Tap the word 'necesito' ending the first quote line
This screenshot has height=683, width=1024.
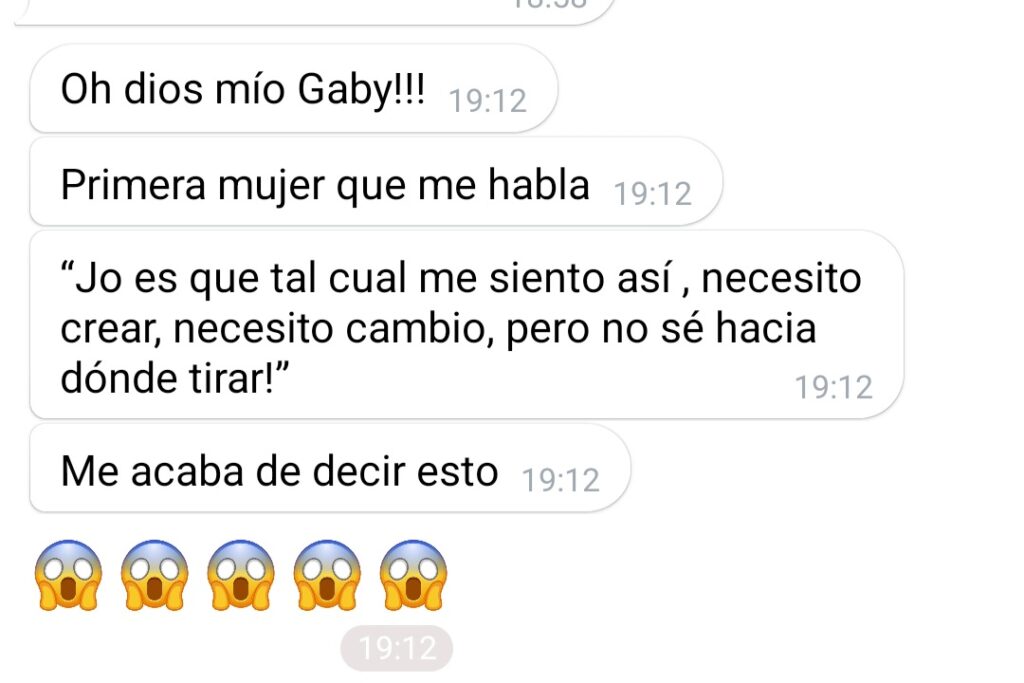pyautogui.click(x=781, y=279)
